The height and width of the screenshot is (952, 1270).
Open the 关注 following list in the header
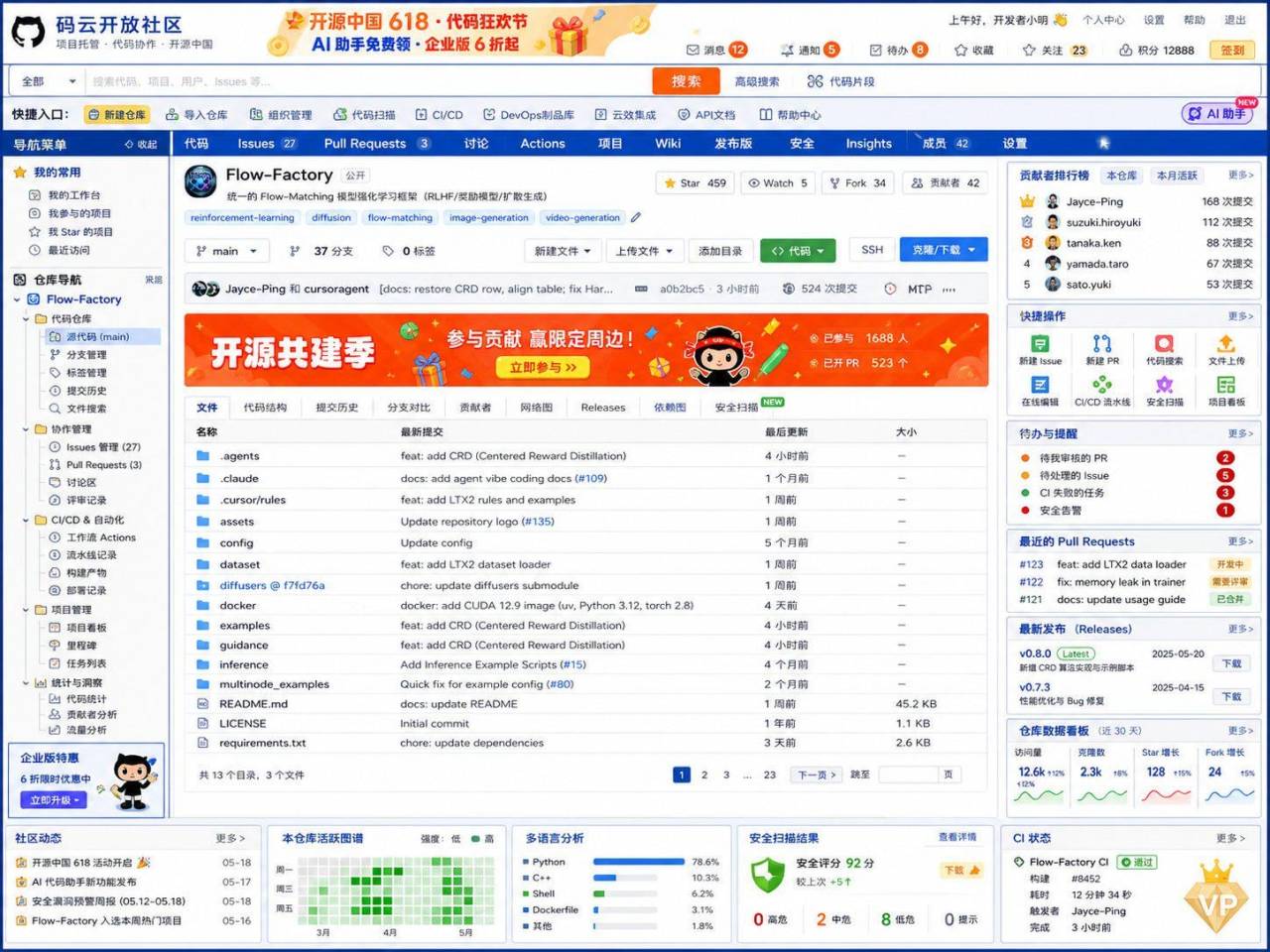pyautogui.click(x=1055, y=50)
